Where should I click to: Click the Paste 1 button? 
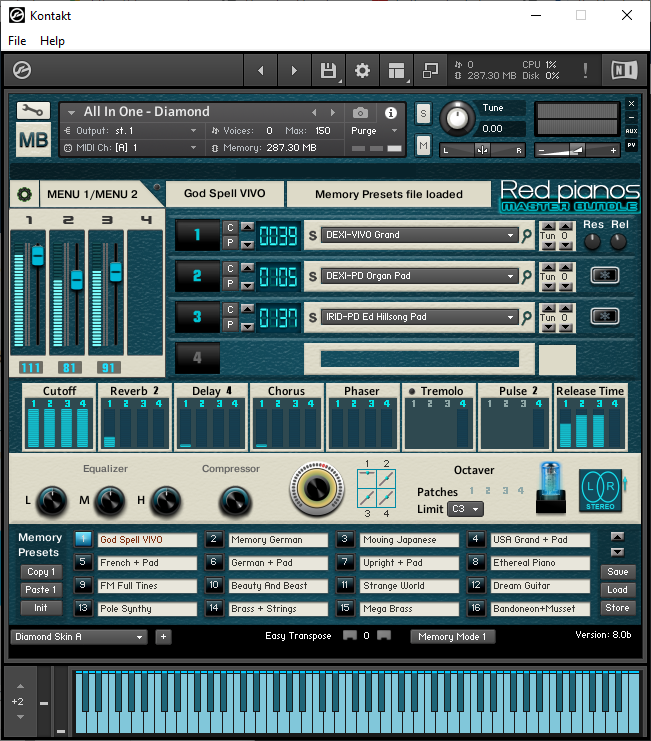point(41,590)
